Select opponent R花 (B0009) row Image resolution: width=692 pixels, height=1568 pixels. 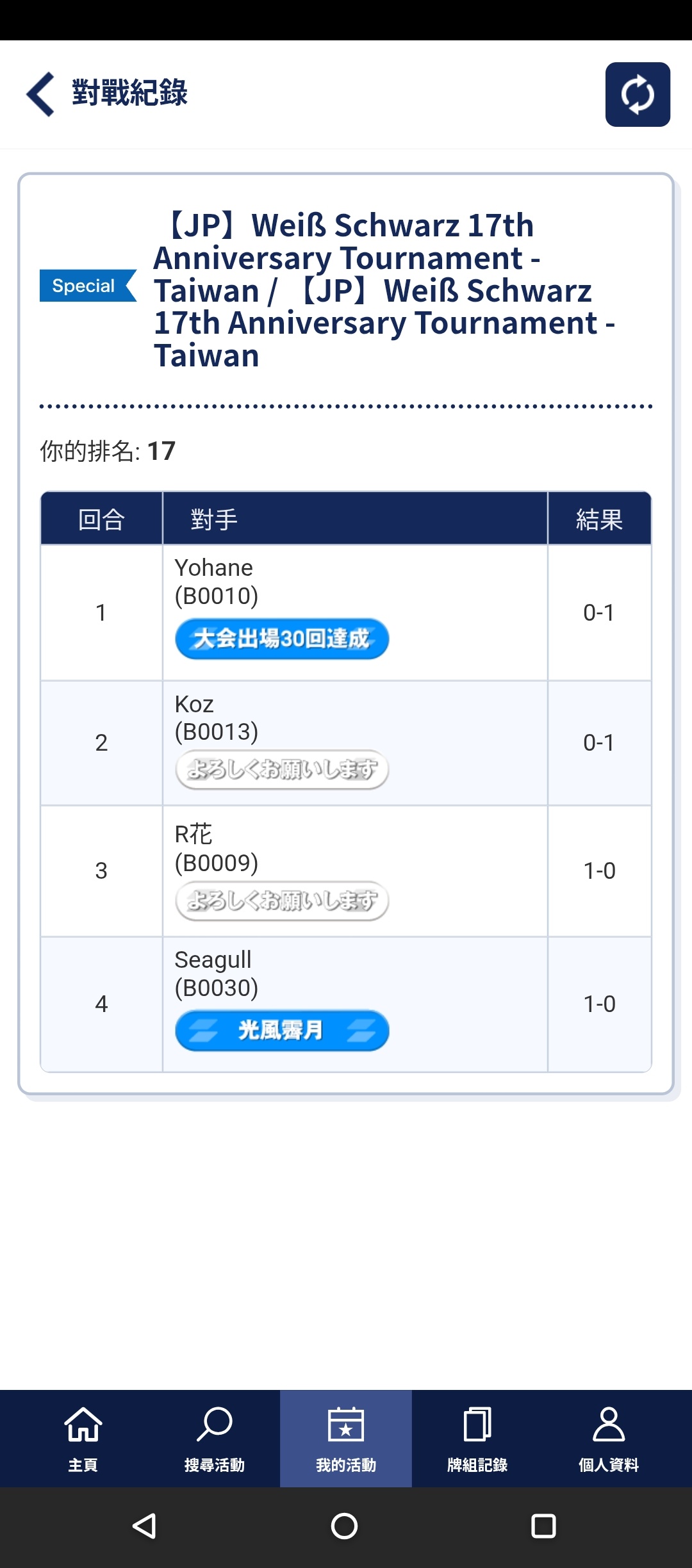(x=346, y=871)
